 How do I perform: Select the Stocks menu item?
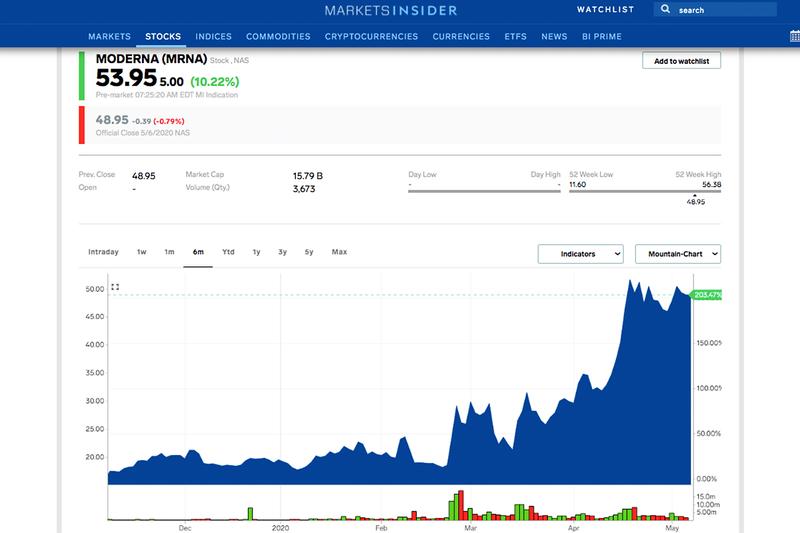tap(163, 36)
